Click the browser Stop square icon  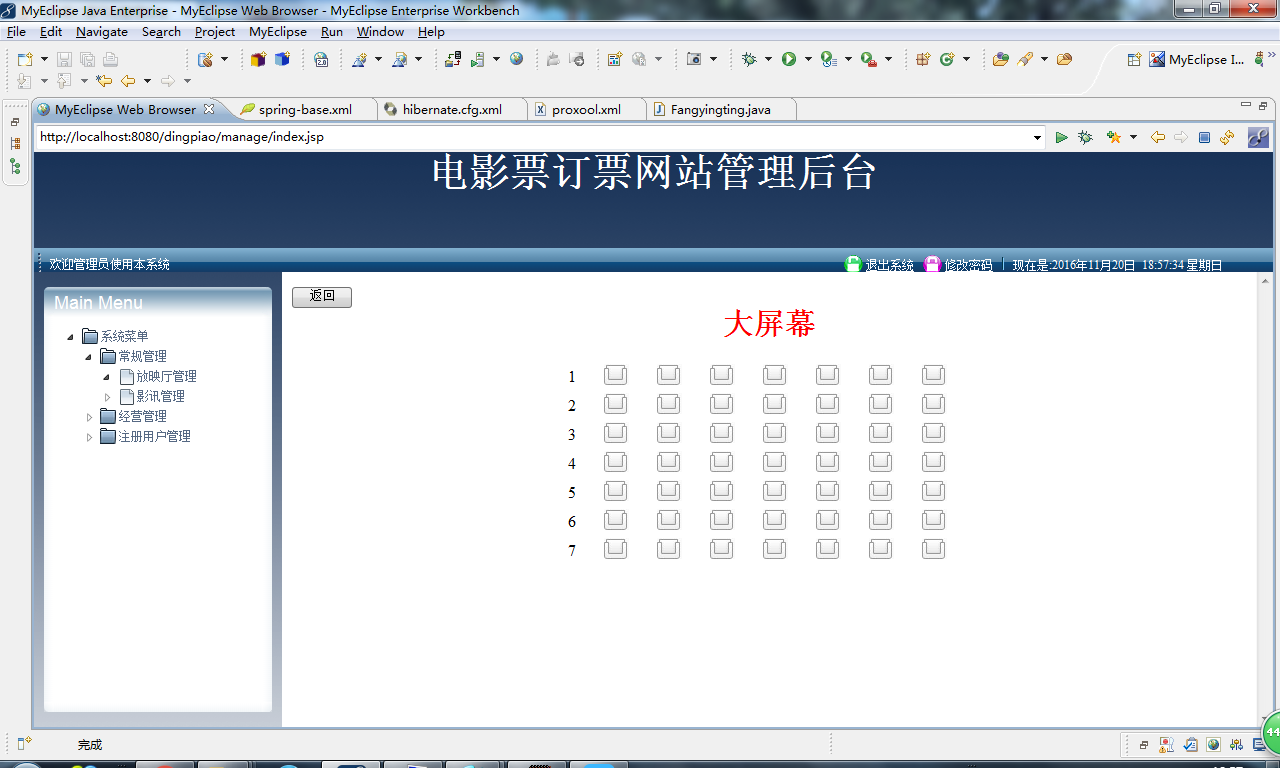click(1204, 137)
